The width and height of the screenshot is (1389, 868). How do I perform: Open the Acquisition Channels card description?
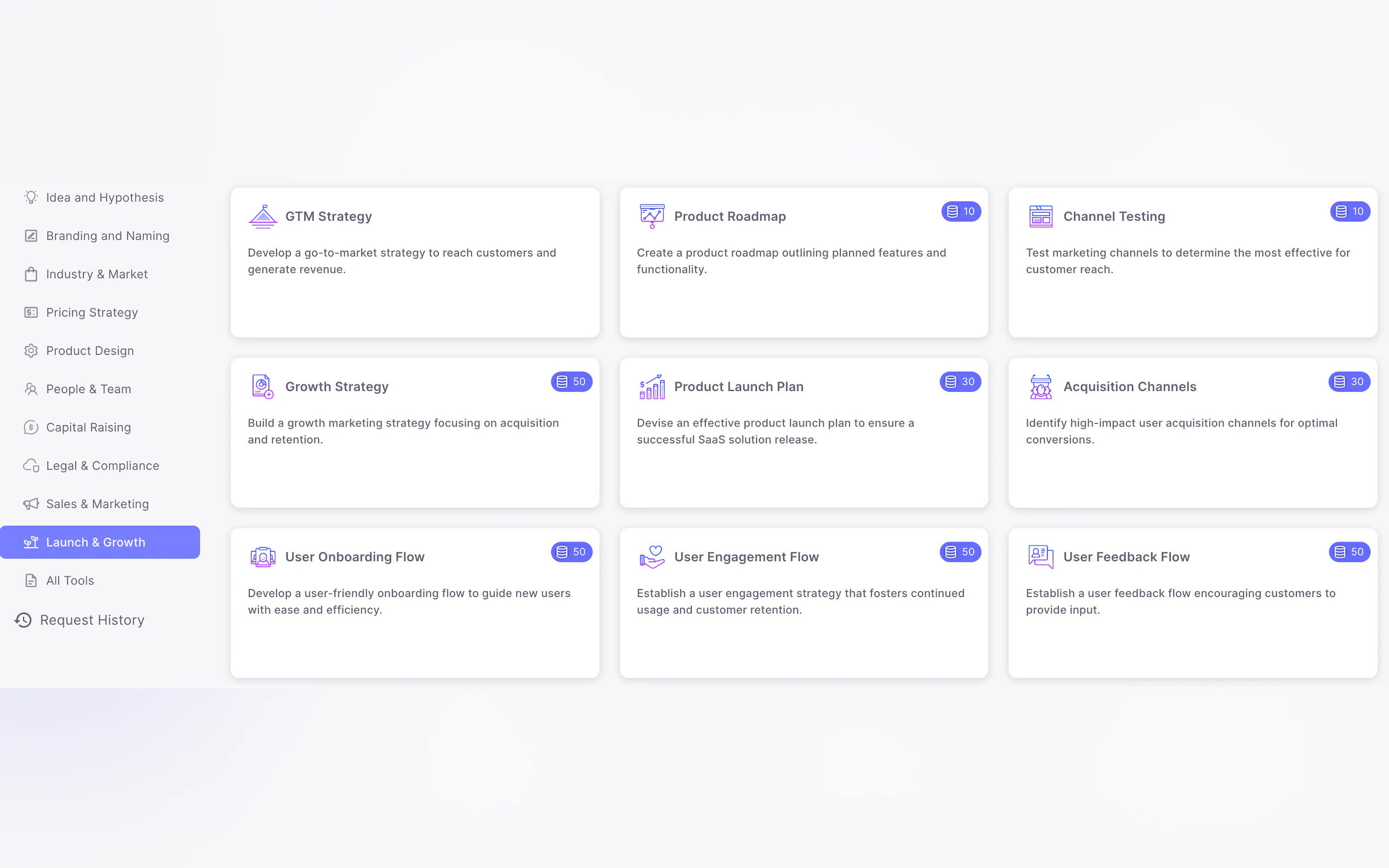[x=1181, y=431]
